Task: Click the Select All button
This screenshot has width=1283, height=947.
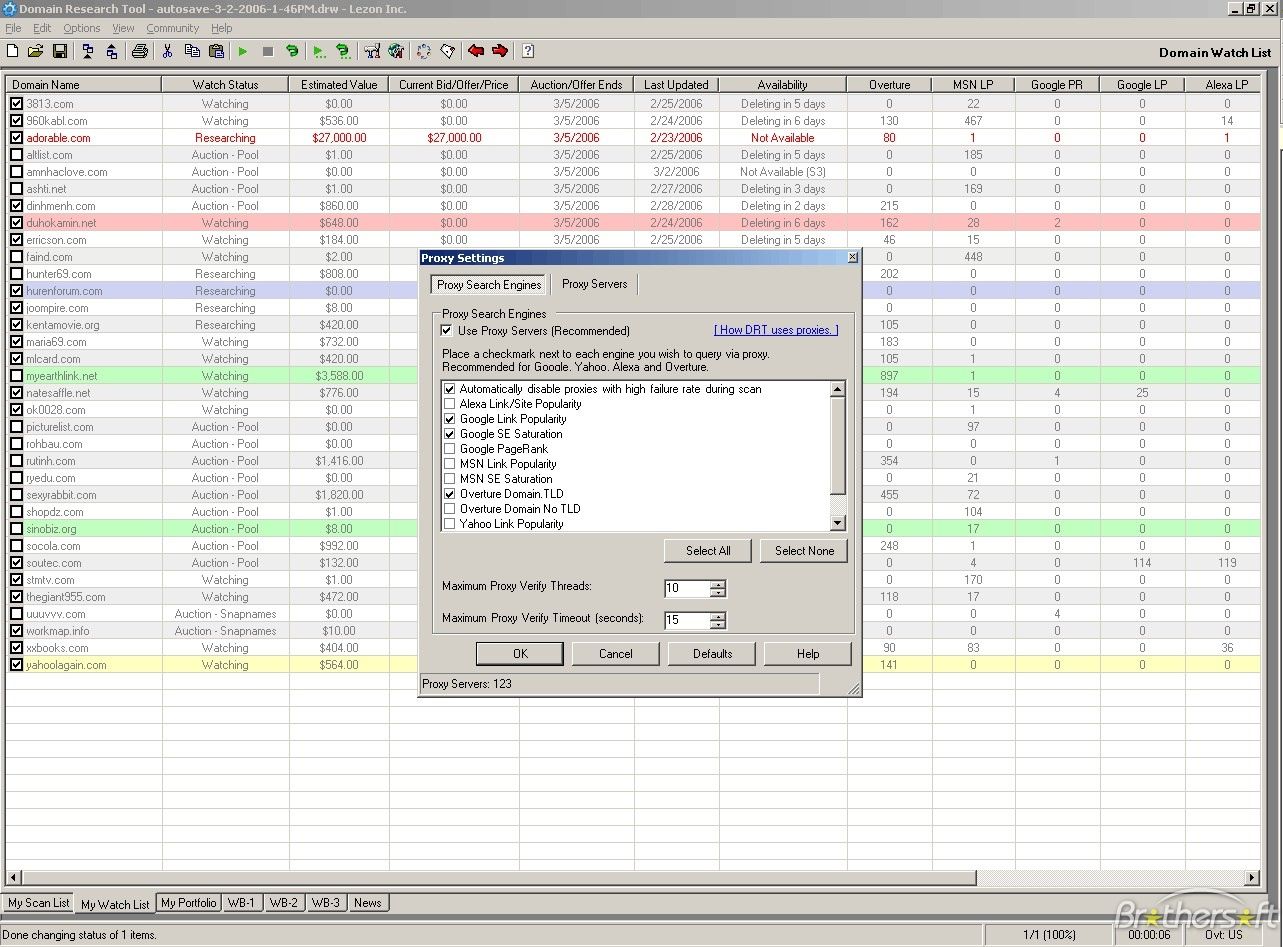Action: coord(708,551)
